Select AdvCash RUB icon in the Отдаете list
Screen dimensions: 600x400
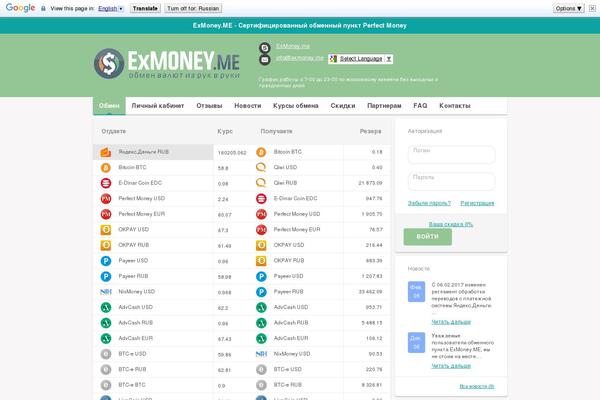pyautogui.click(x=106, y=323)
